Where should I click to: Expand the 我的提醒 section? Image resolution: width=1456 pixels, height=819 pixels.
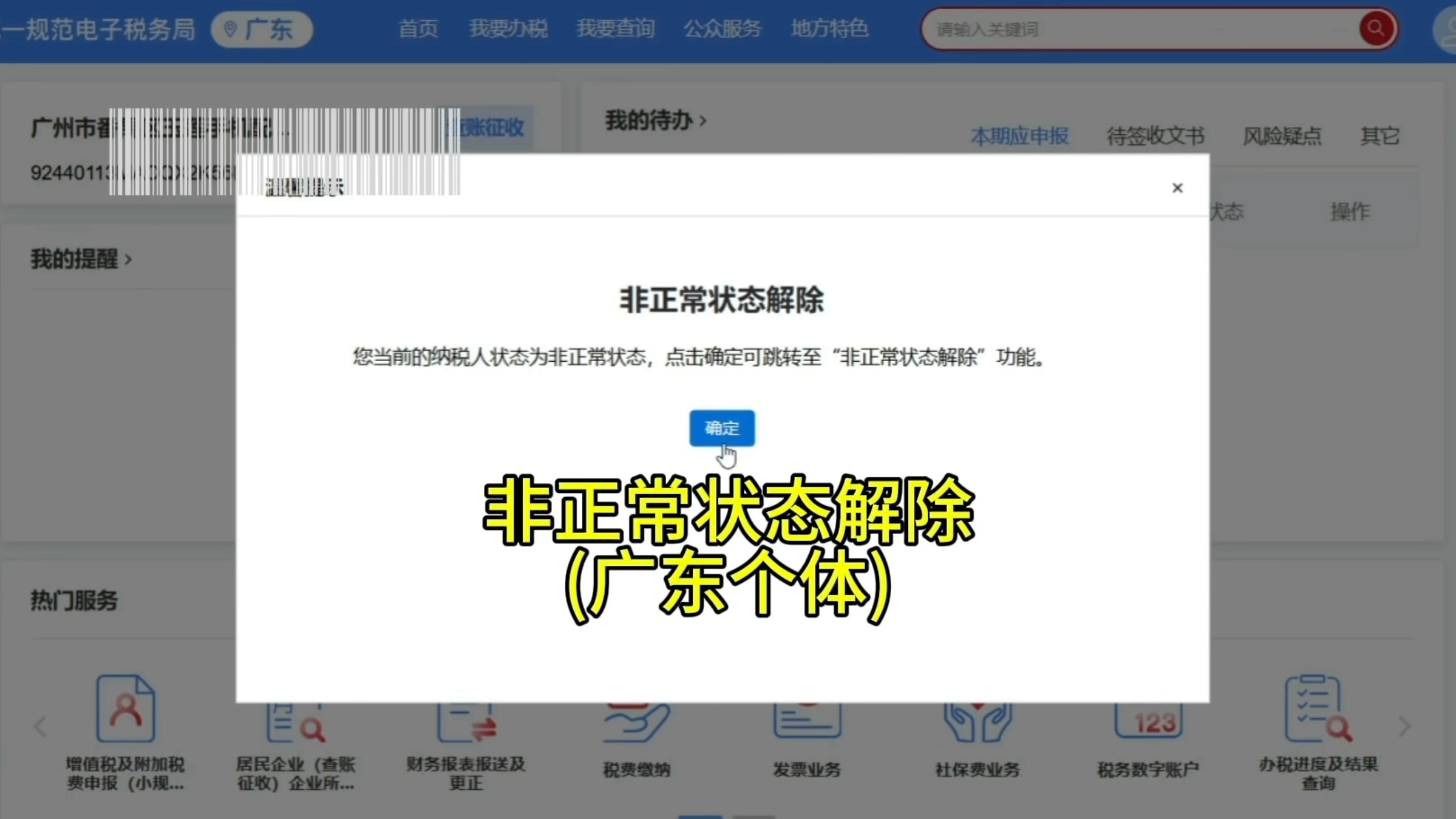pyautogui.click(x=81, y=259)
